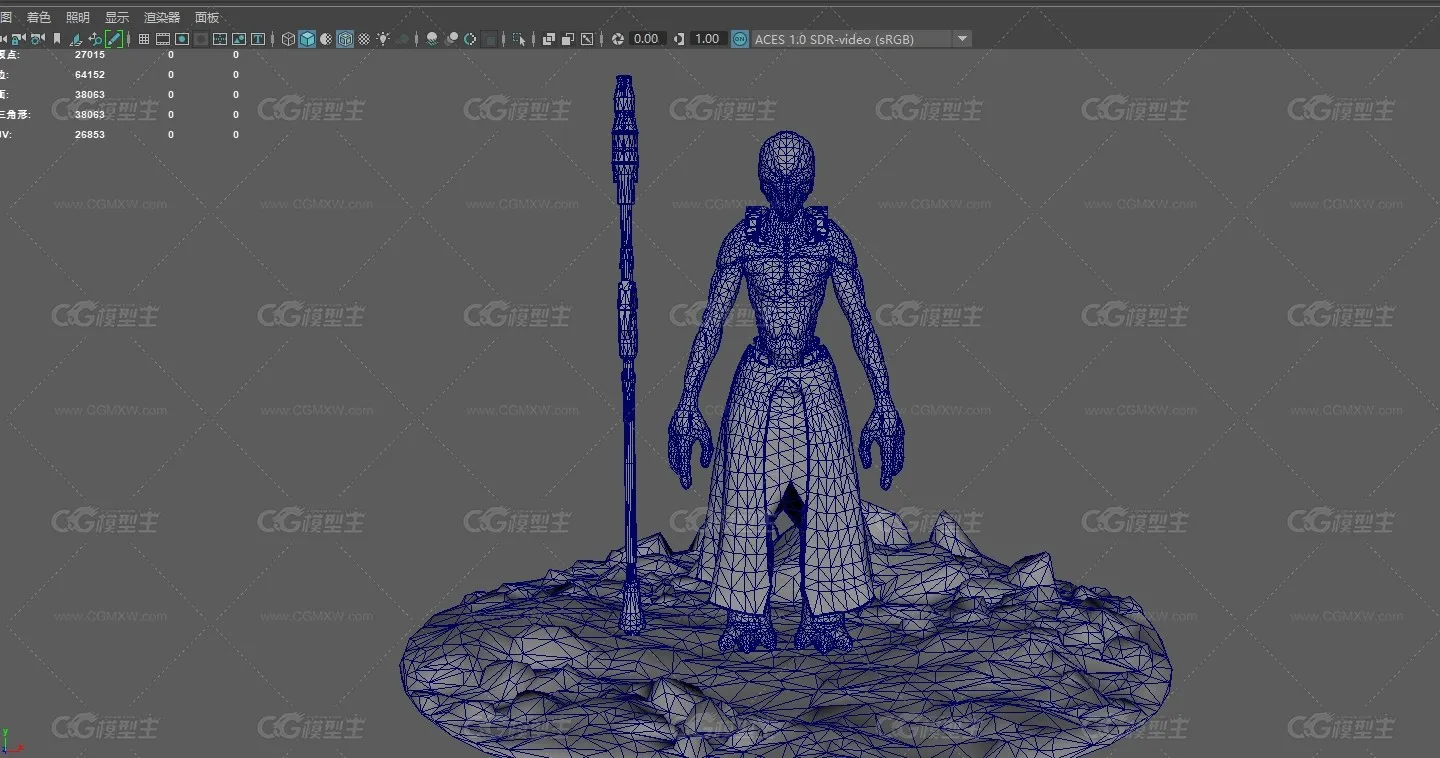Screen dimensions: 1440x758
Task: Toggle the Resolution Gate icon
Action: [182, 39]
